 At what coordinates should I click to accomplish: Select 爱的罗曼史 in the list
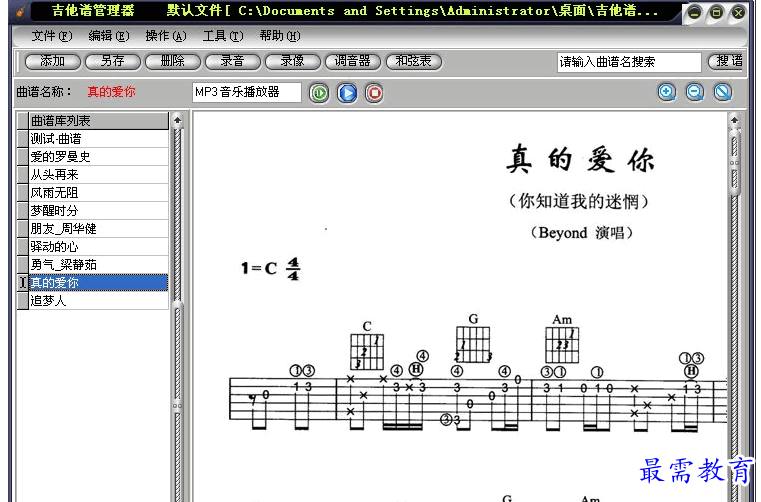click(x=99, y=157)
